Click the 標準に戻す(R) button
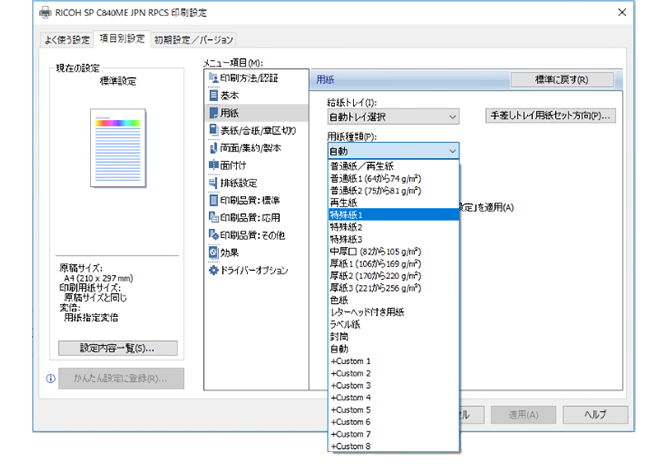 click(562, 80)
